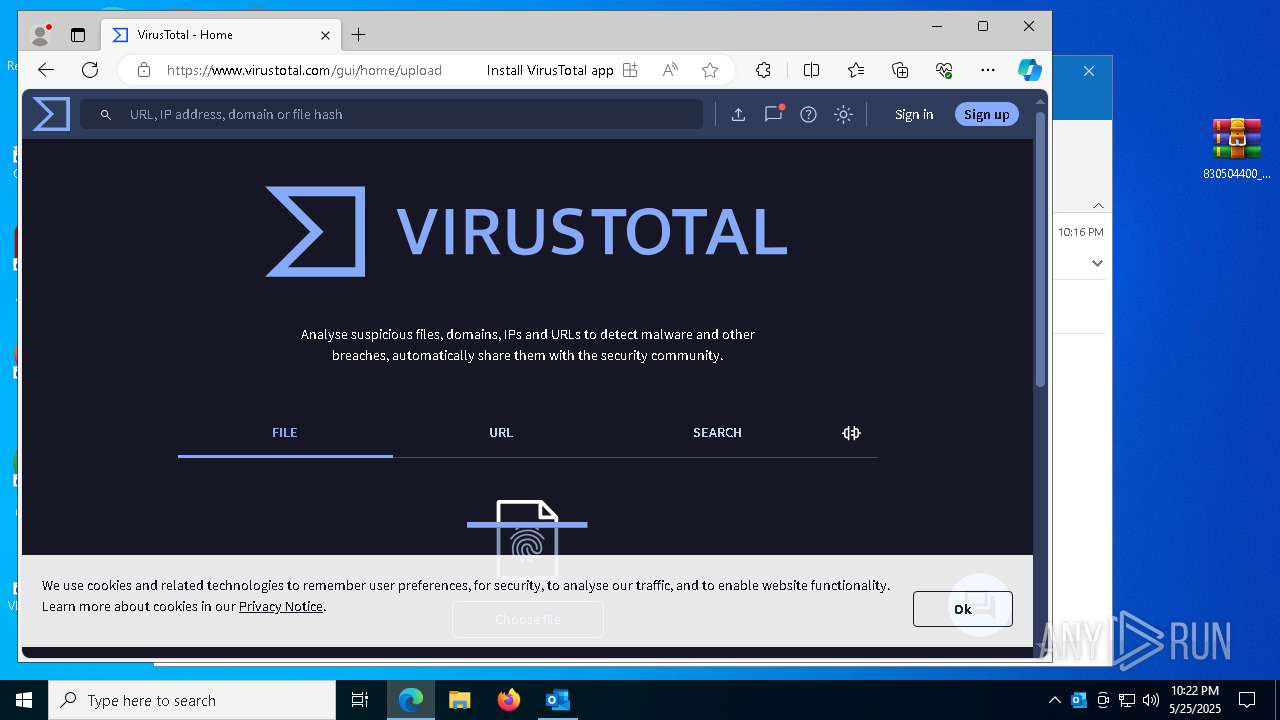Open Outlook from the taskbar
1280x720 pixels.
coord(558,700)
